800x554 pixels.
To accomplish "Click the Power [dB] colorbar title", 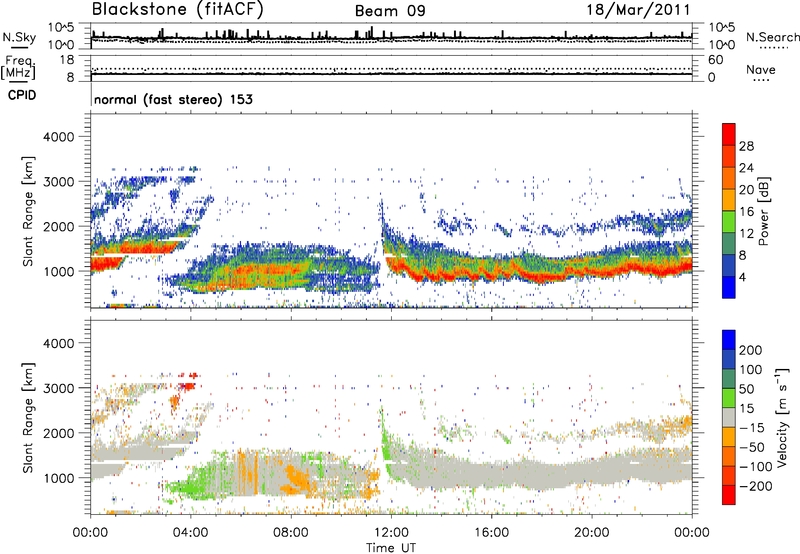I will coord(764,211).
